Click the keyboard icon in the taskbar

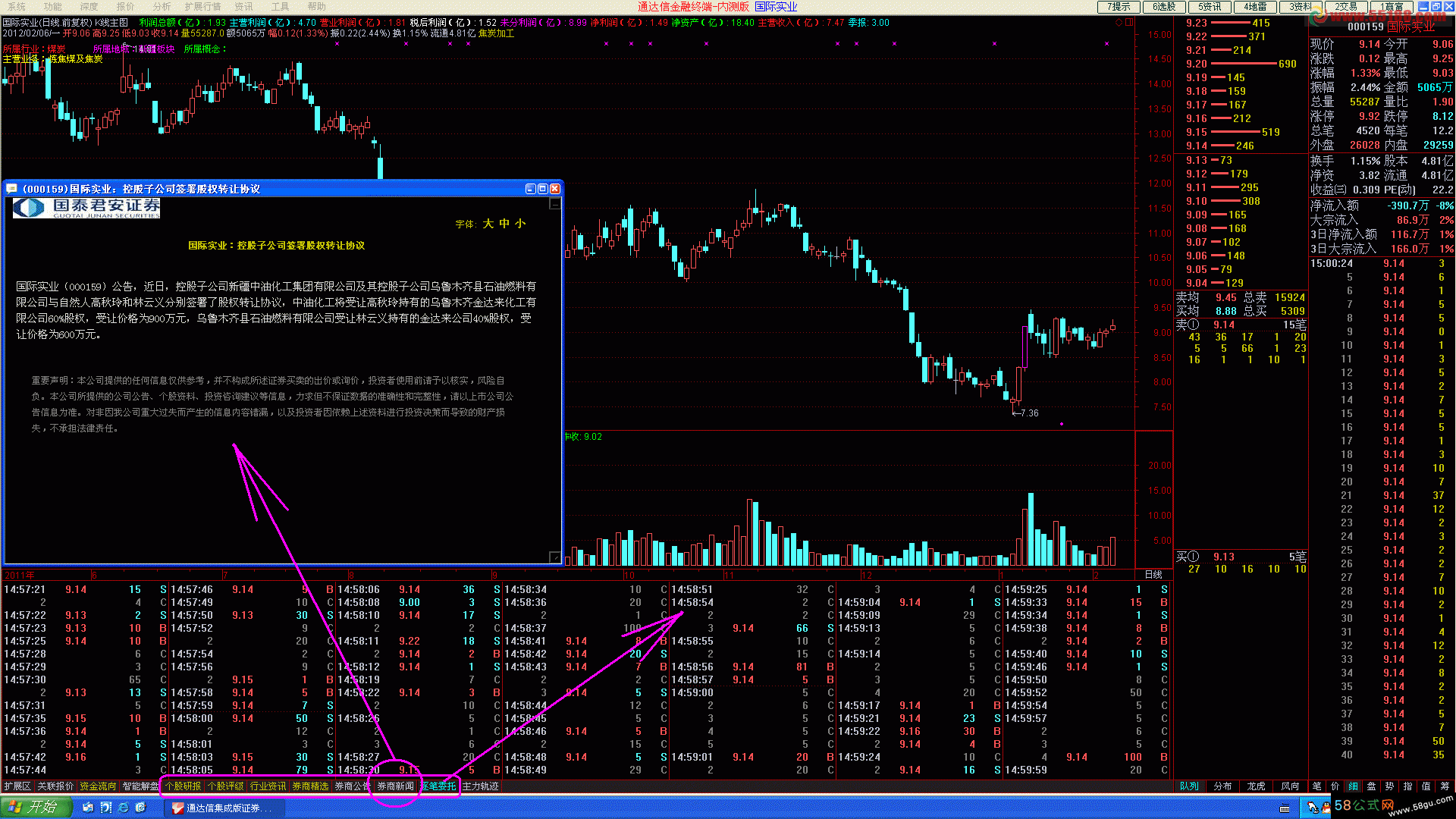(1285, 808)
